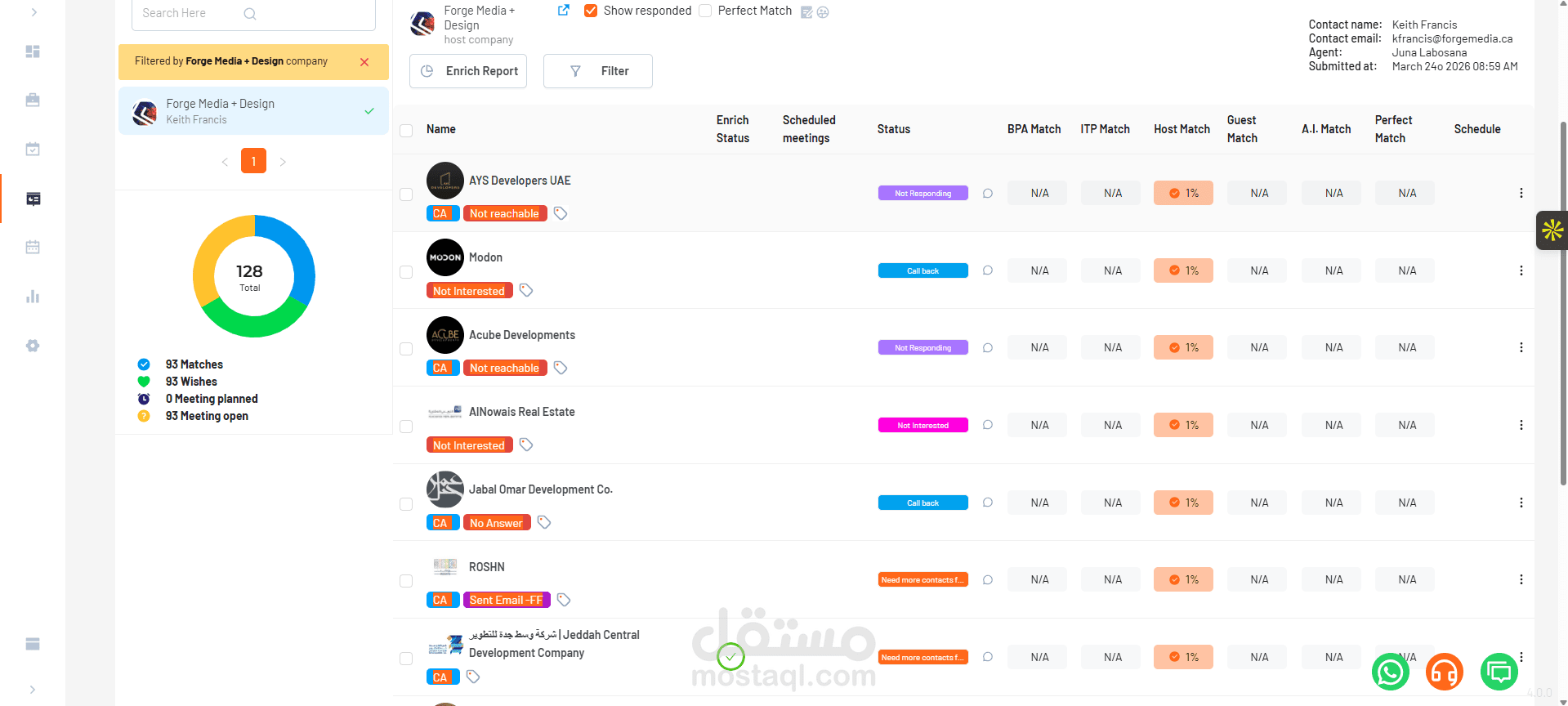Toggle select-all checkbox in table header
The width and height of the screenshot is (1568, 706).
[x=406, y=130]
